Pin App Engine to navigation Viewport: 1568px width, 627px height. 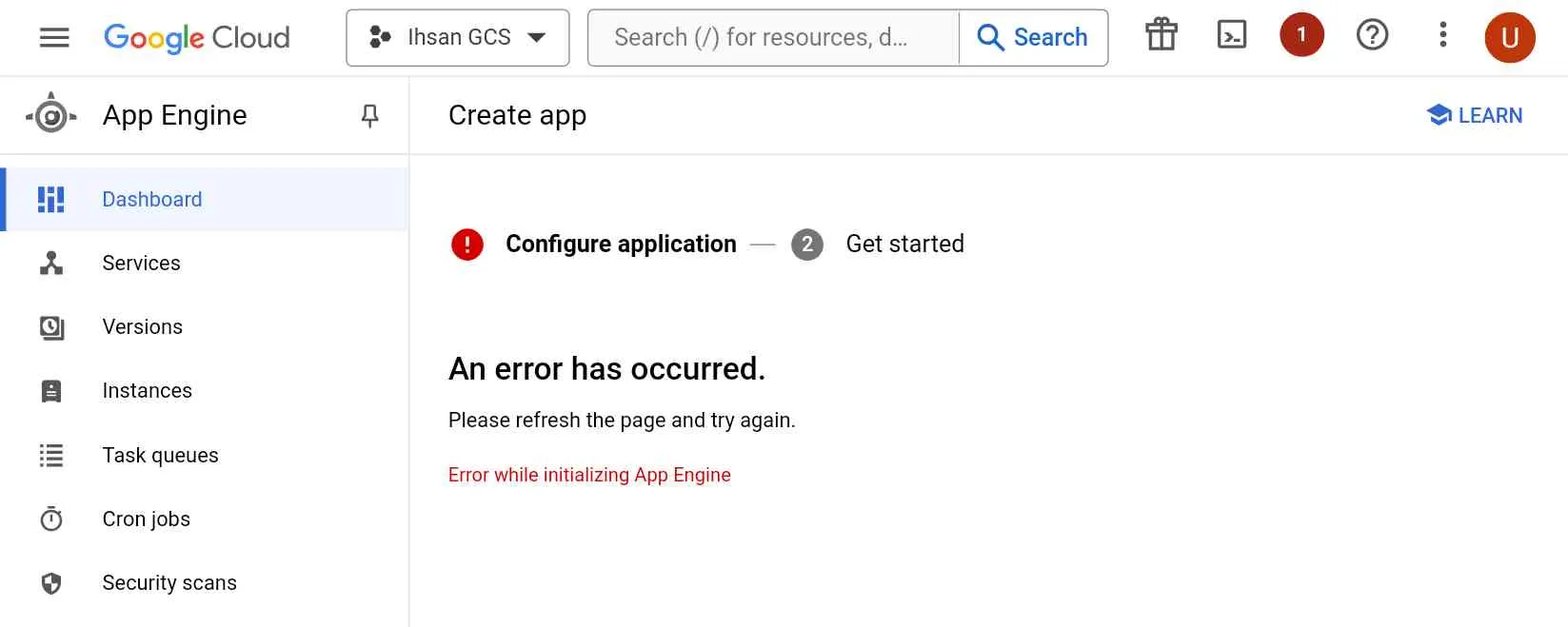370,116
